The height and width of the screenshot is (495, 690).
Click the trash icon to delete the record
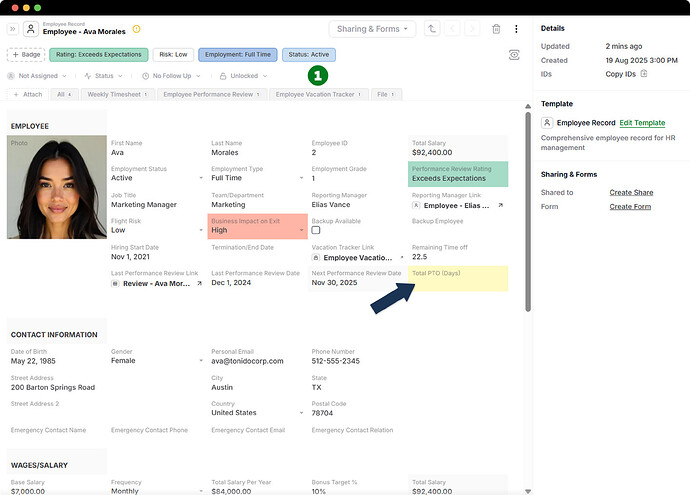tap(497, 29)
